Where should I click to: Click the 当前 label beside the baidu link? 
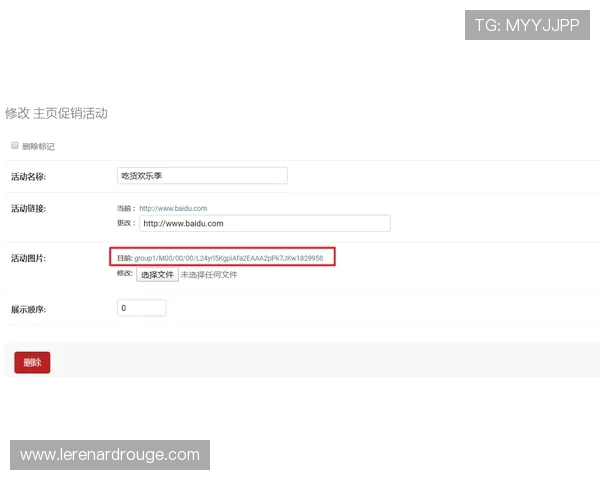coord(125,208)
